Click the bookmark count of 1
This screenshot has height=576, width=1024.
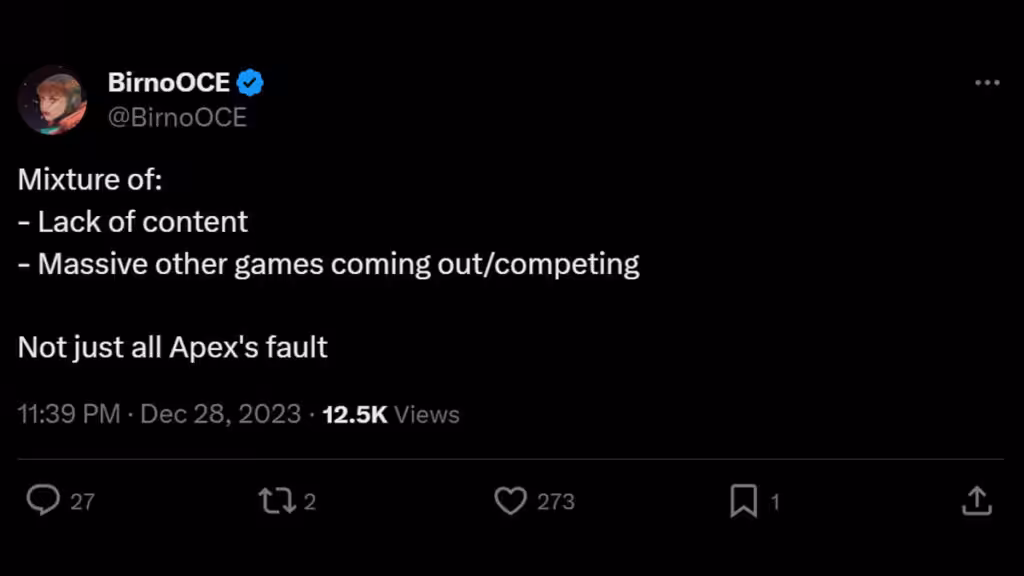pos(774,501)
